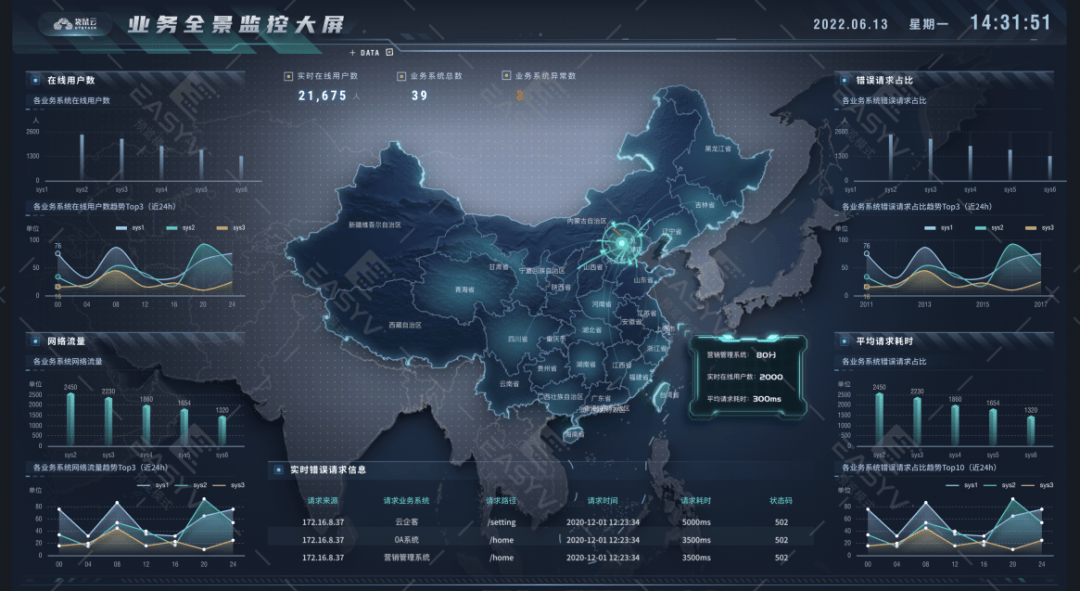
Task: Click the 平均请求耗时 panel header icon
Action: click(x=844, y=341)
